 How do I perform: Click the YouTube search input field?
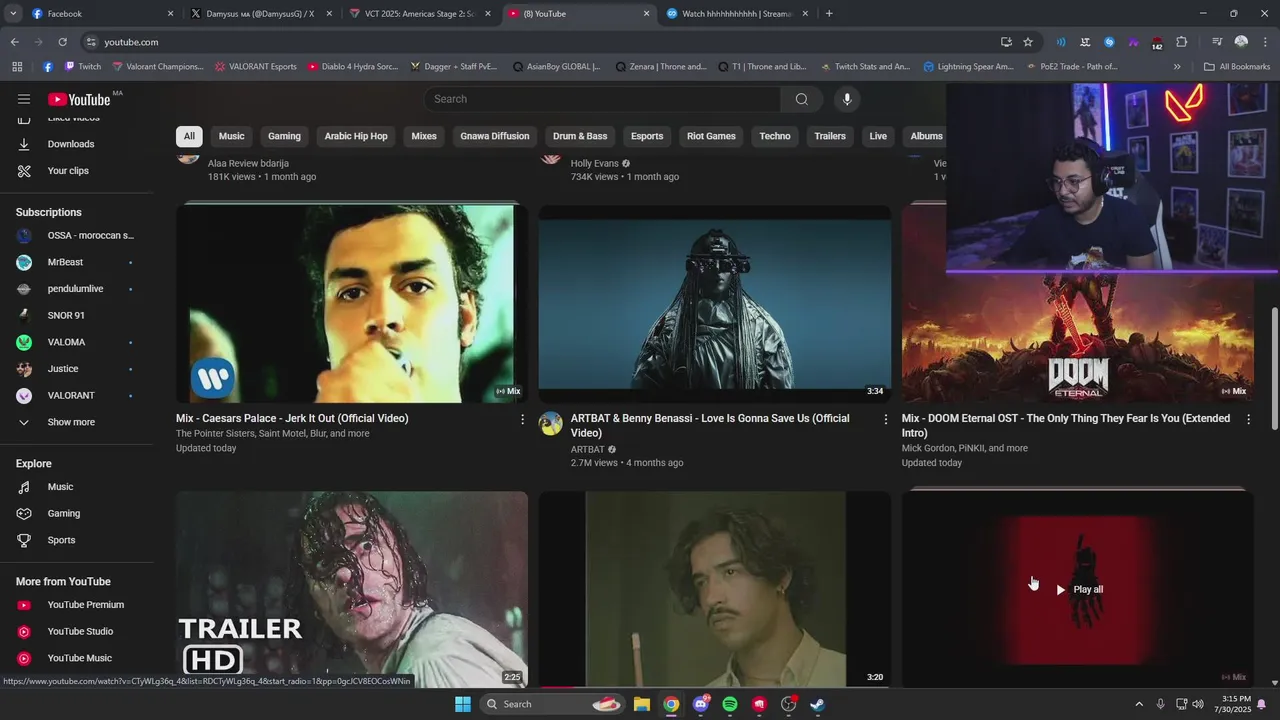(604, 99)
